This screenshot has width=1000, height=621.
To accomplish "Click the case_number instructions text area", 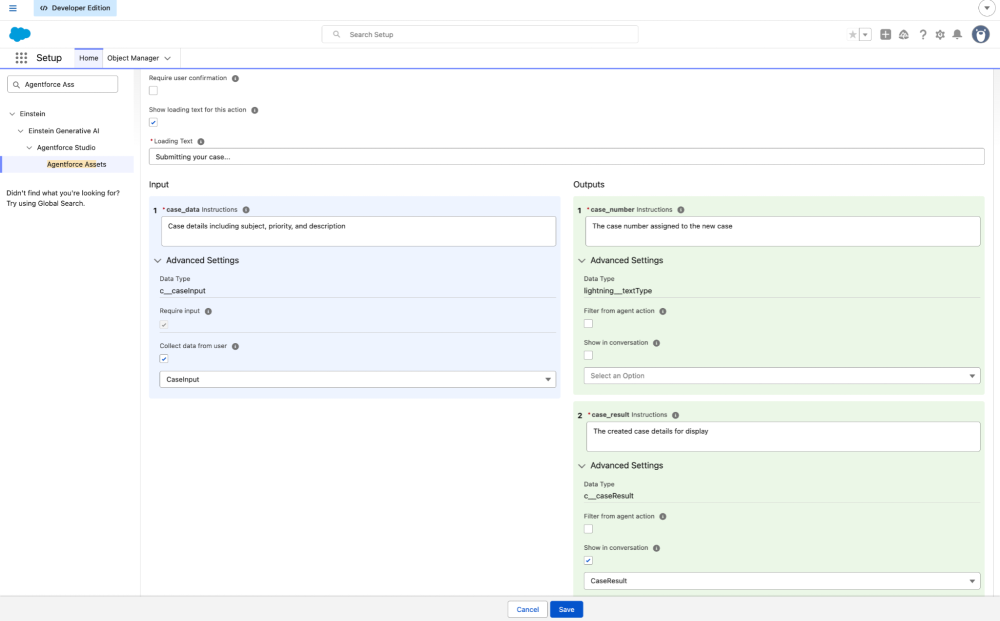I will pyautogui.click(x=783, y=231).
